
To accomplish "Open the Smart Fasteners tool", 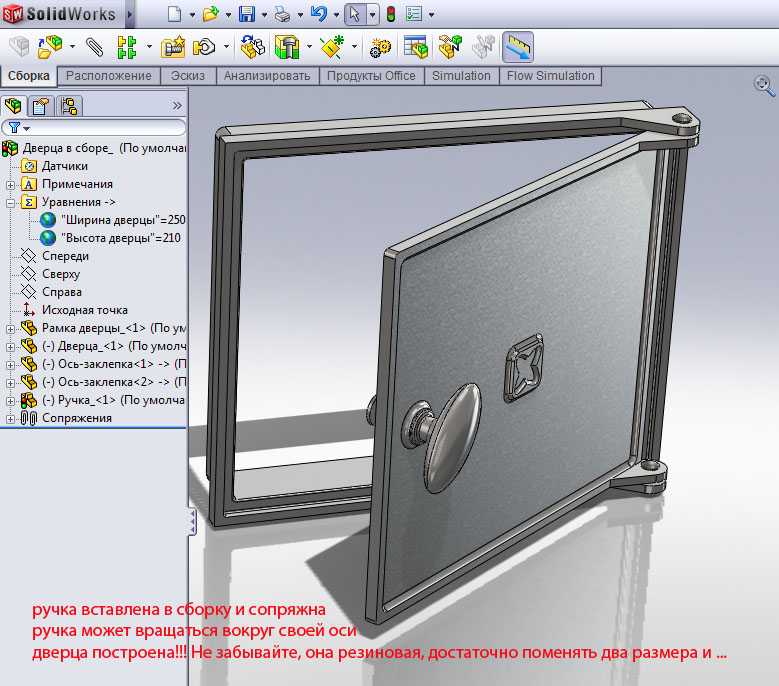I will [174, 46].
